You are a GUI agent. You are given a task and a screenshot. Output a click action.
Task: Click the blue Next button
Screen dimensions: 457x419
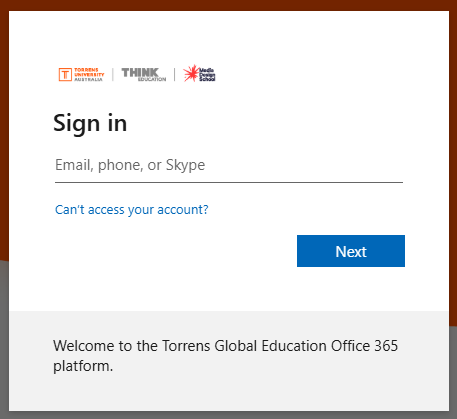coord(351,251)
